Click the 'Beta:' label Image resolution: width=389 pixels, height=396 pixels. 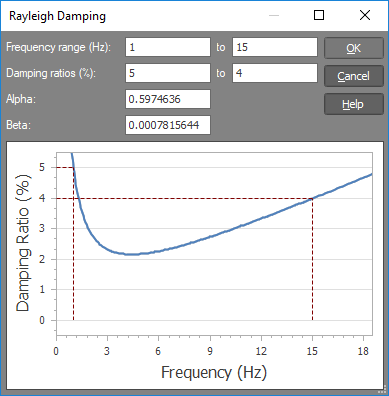tap(18, 125)
